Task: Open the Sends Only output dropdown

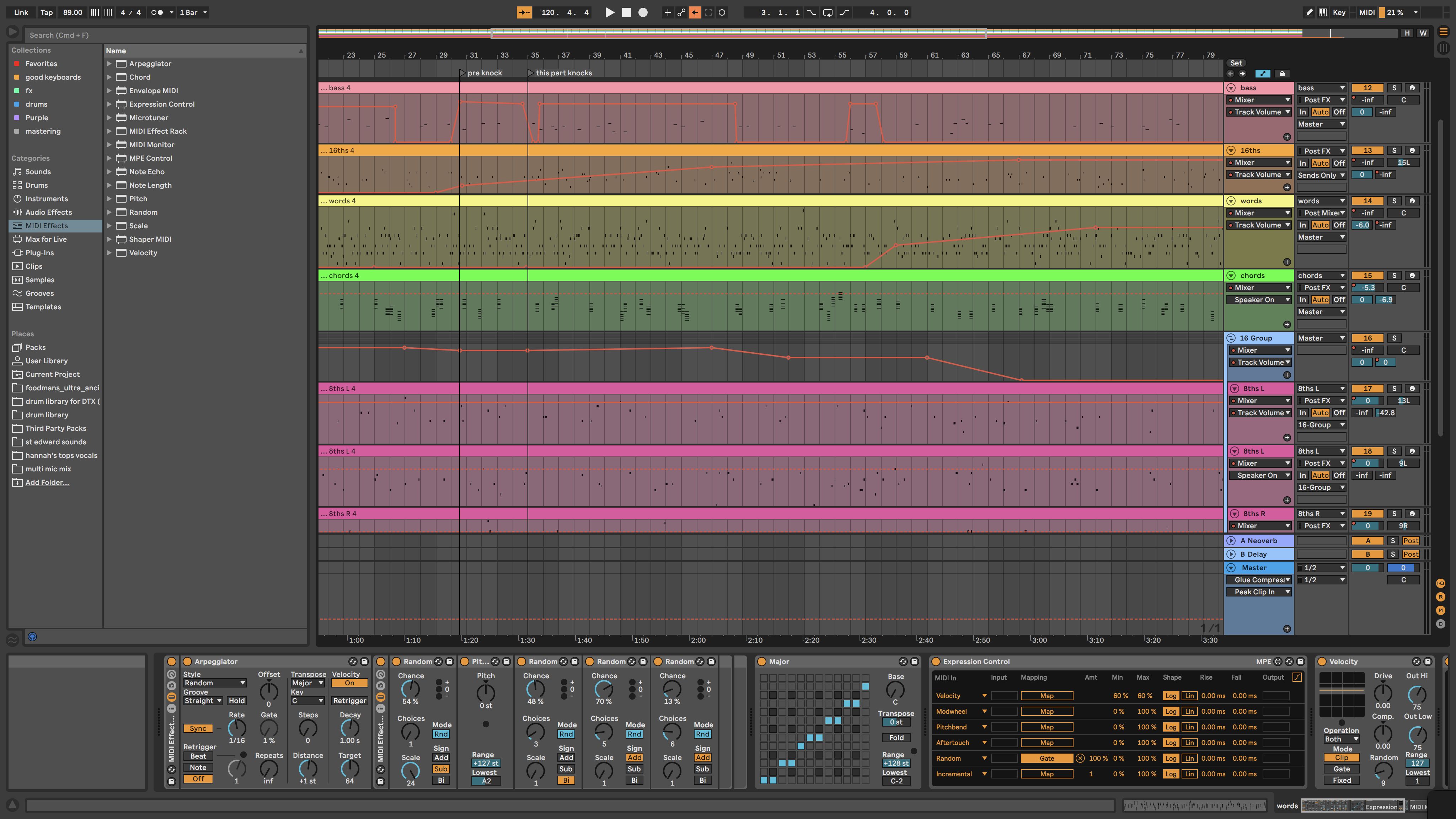Action: [x=1321, y=175]
